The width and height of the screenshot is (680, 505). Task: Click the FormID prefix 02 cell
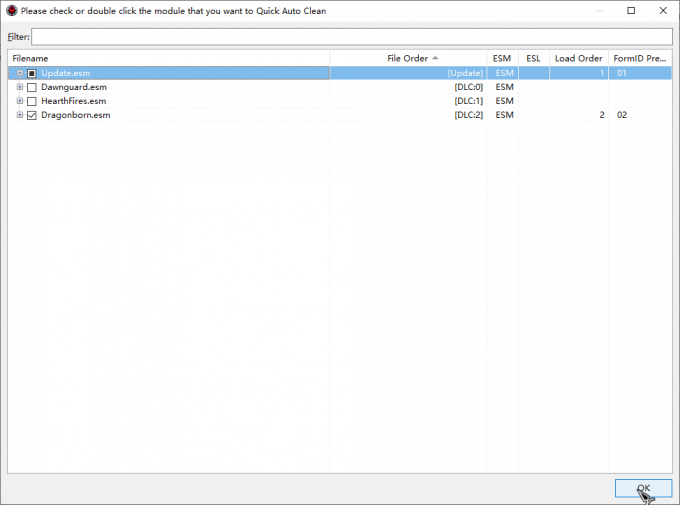tap(622, 115)
